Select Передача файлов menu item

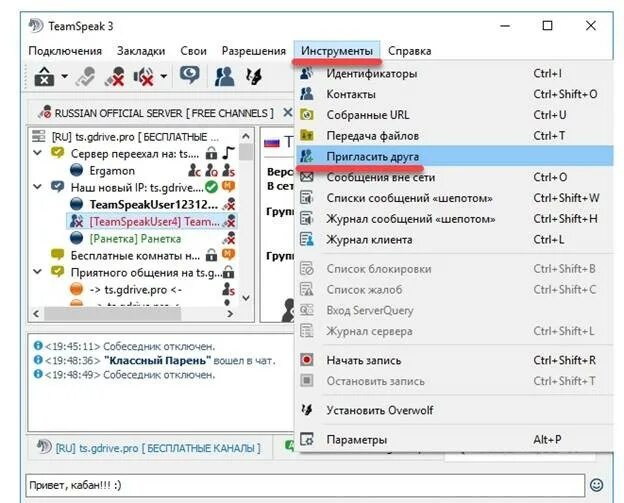click(454, 136)
